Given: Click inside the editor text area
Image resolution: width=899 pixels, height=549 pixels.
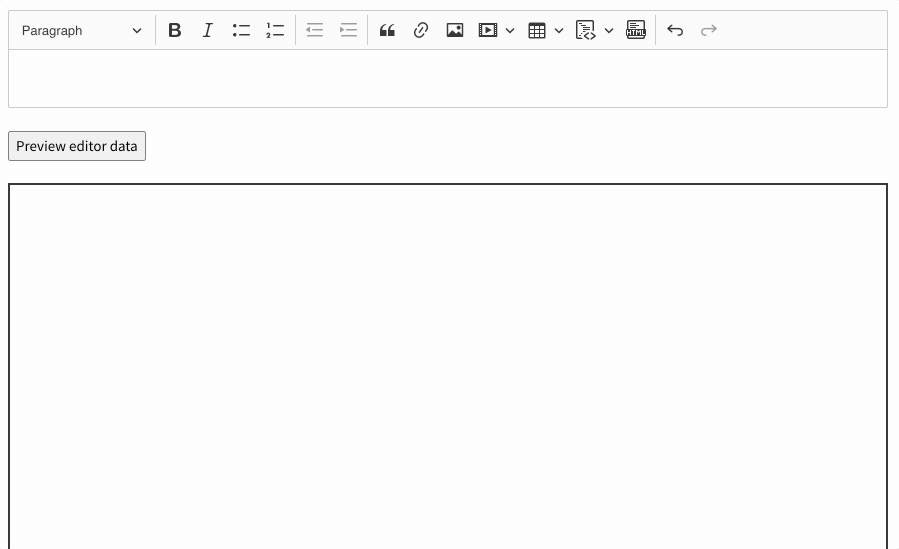Looking at the screenshot, I should 448,79.
